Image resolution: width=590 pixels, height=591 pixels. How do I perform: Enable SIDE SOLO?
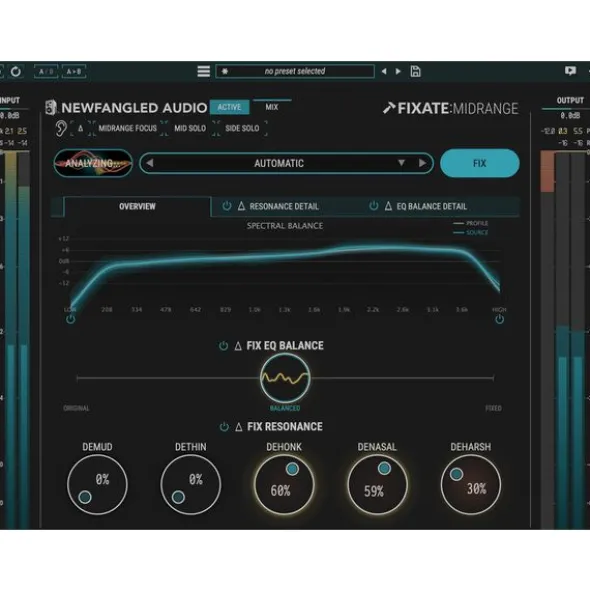pos(242,128)
